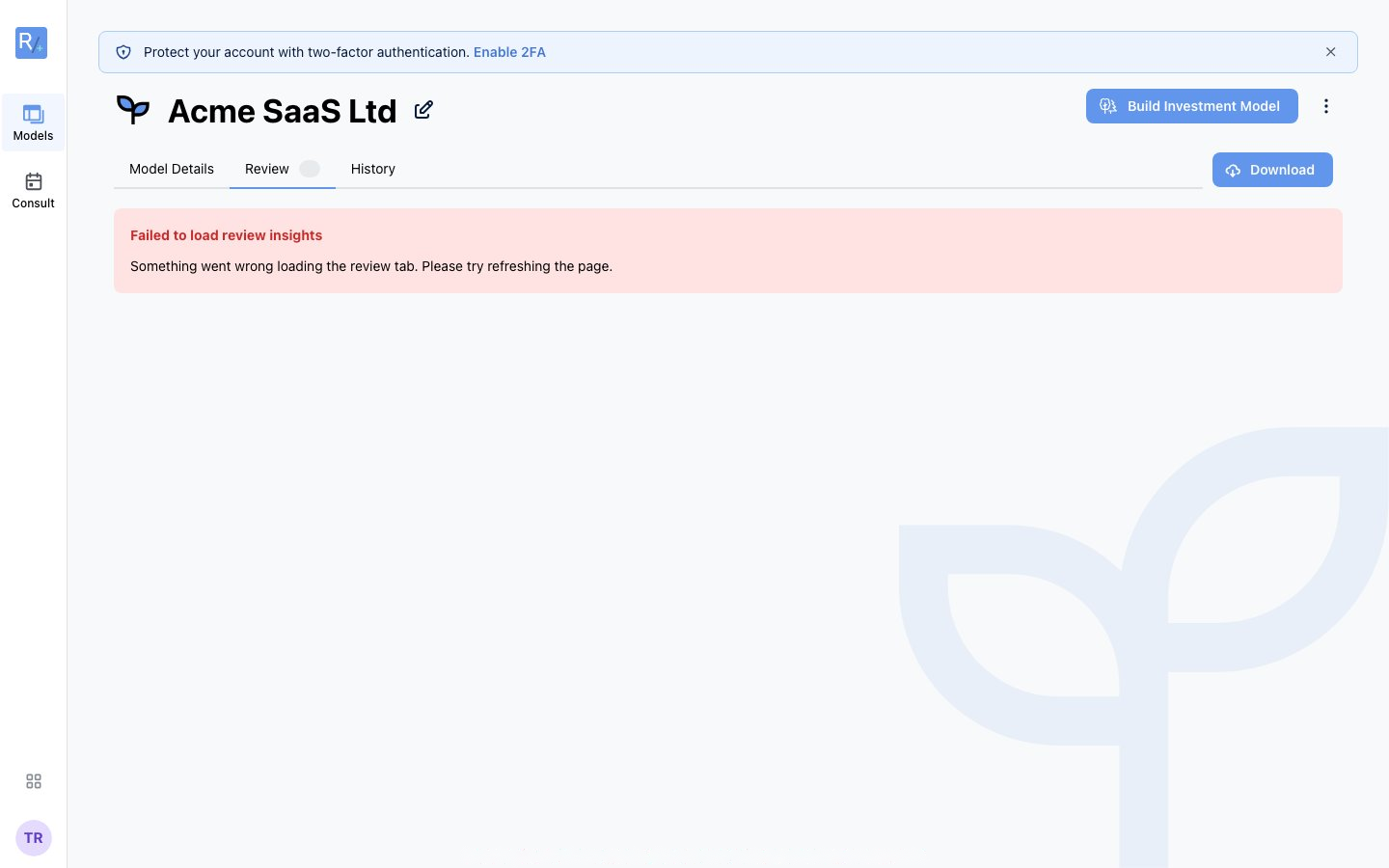This screenshot has width=1389, height=868.
Task: Switch to the Model Details tab
Action: [x=172, y=169]
